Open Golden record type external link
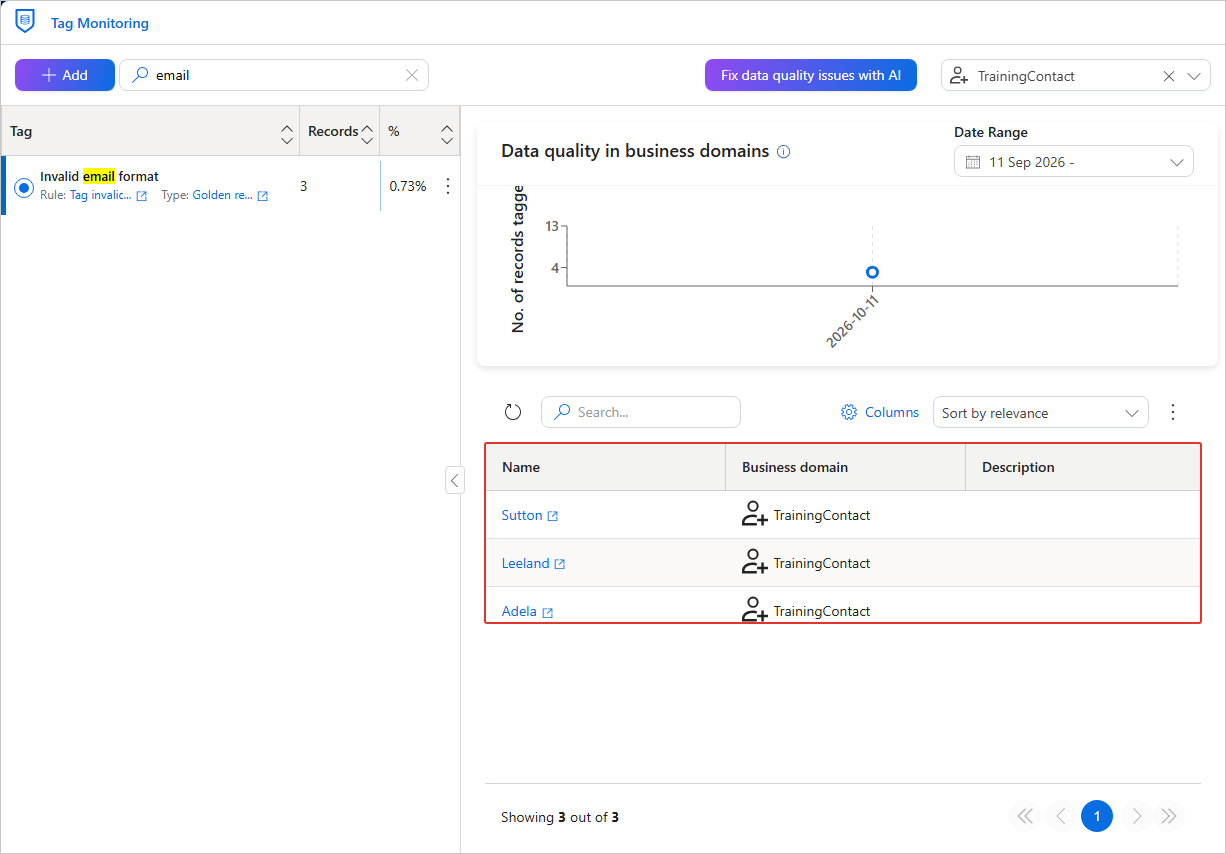 pyautogui.click(x=263, y=196)
